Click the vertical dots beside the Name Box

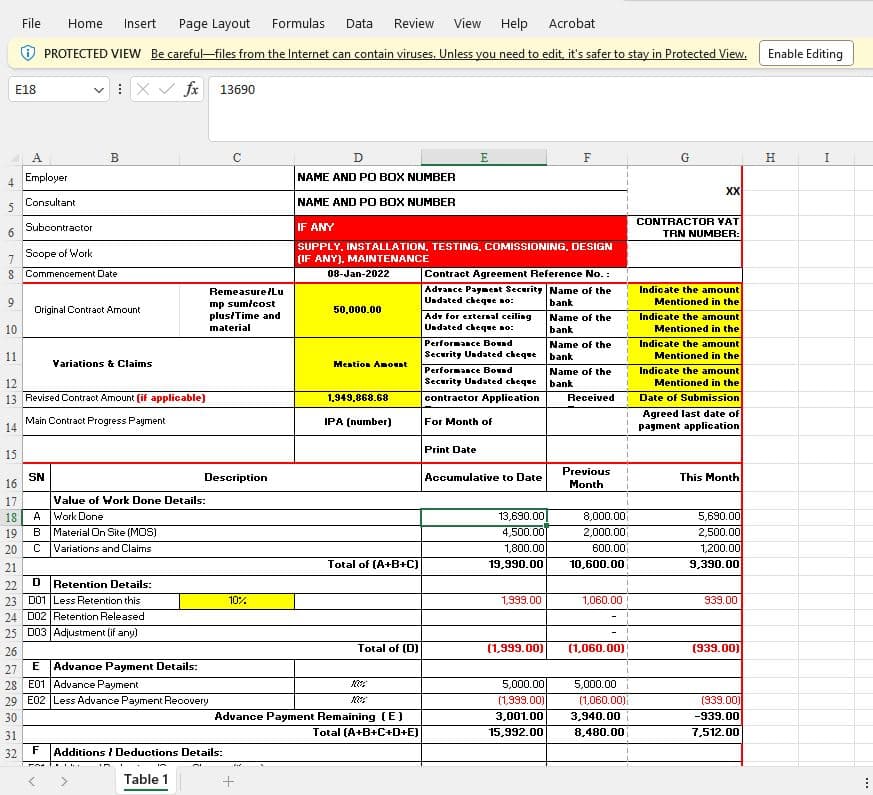120,89
